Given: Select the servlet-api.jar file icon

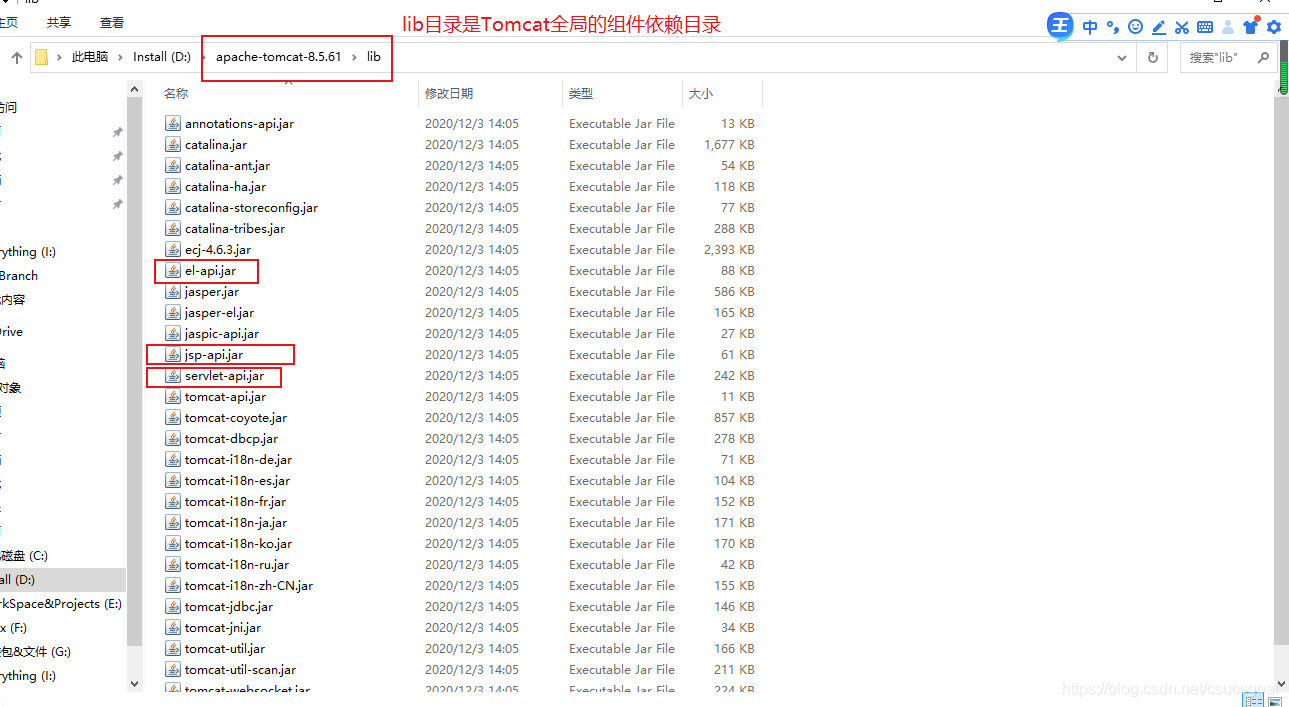Looking at the screenshot, I should pos(173,376).
